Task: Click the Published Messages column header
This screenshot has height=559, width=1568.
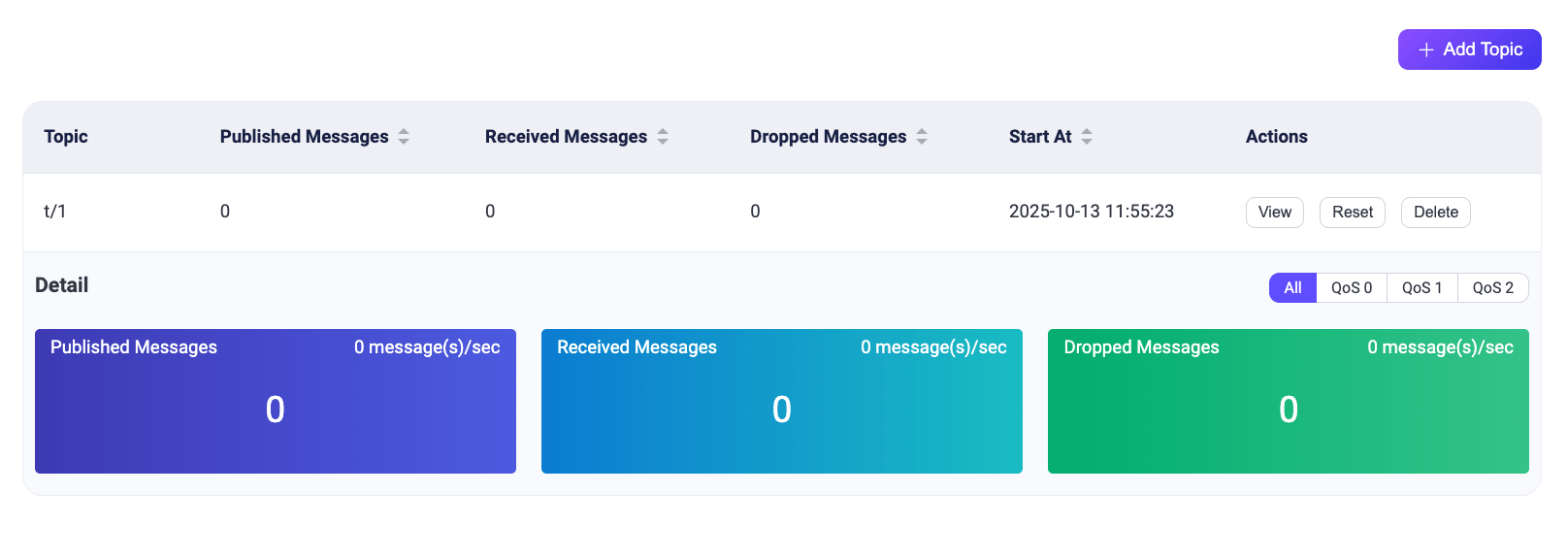Action: click(x=304, y=137)
